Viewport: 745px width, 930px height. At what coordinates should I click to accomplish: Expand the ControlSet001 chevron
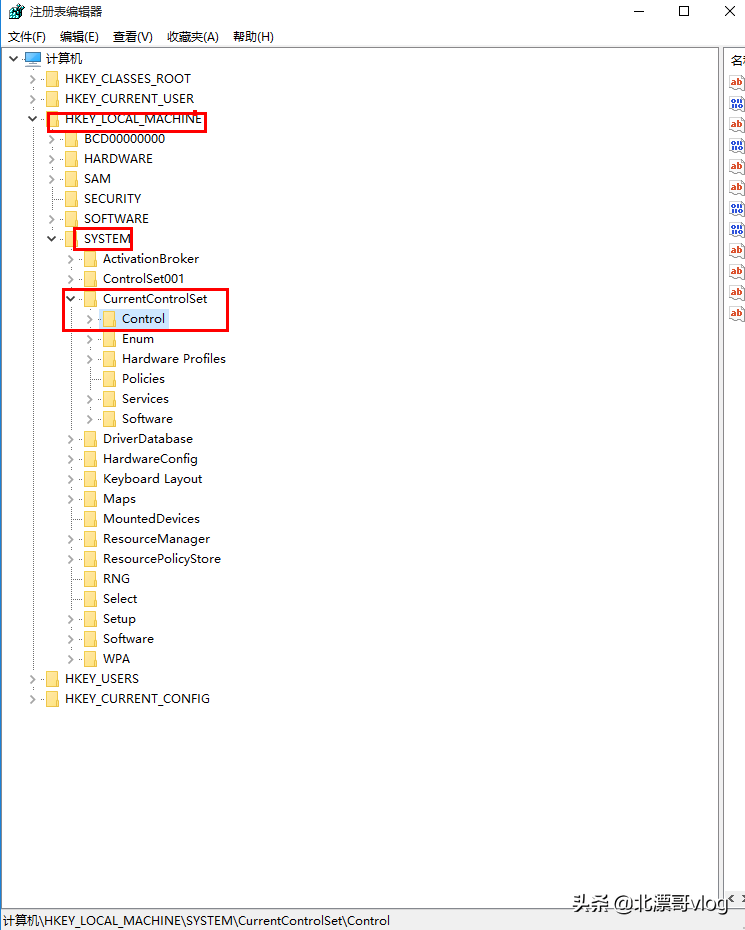tap(71, 279)
